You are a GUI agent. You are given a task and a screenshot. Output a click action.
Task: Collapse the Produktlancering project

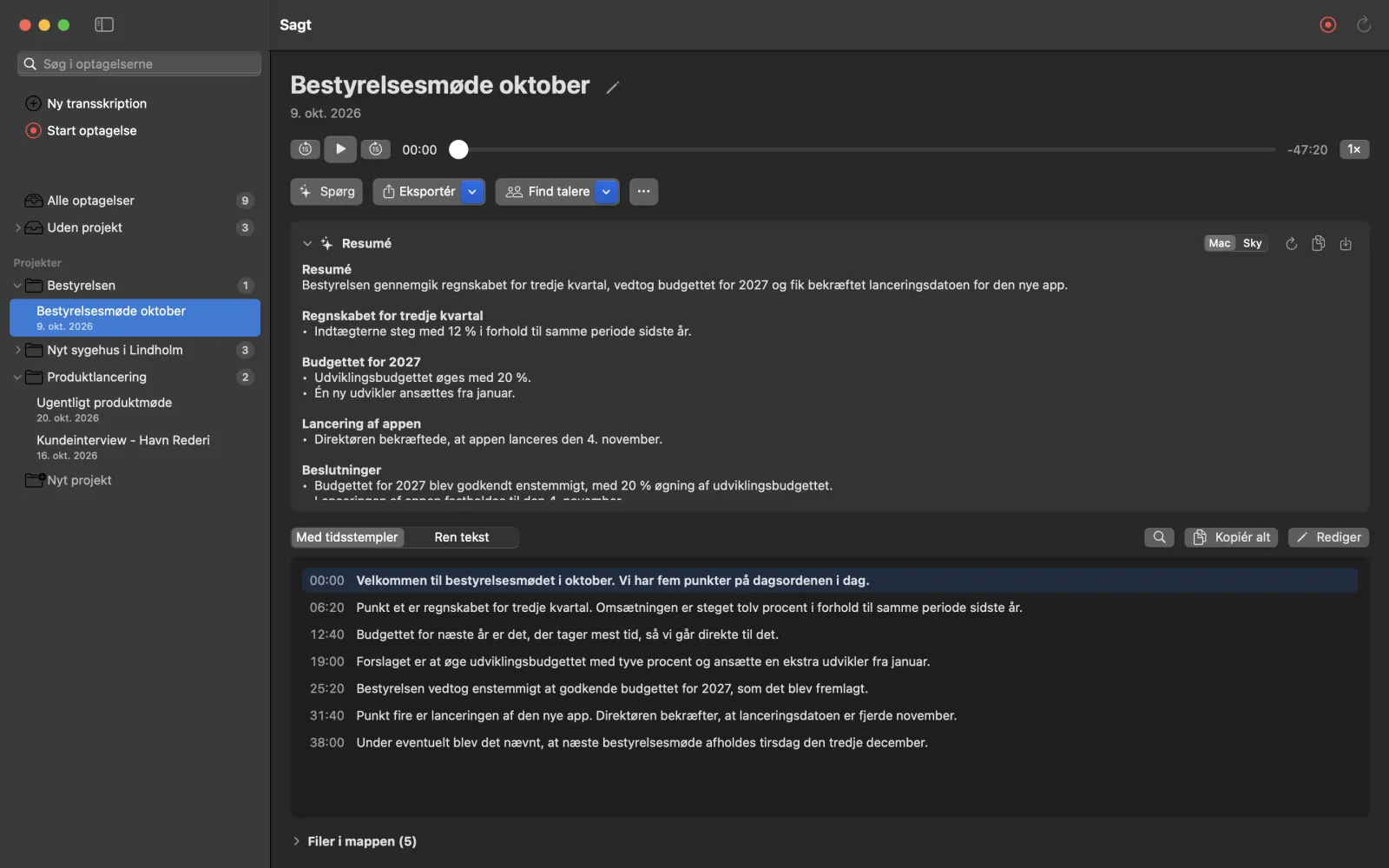(17, 377)
